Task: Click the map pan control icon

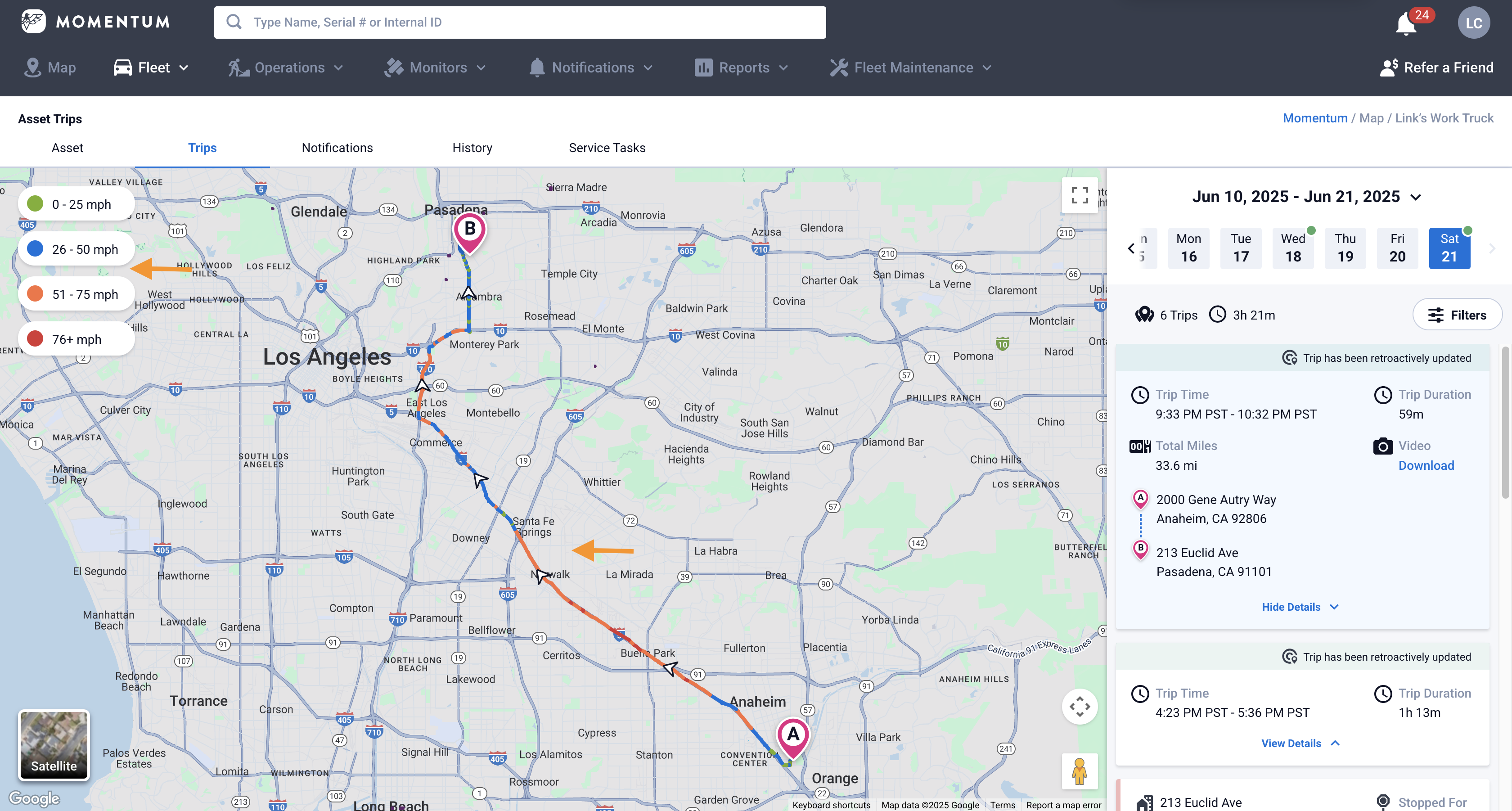Action: coord(1080,707)
